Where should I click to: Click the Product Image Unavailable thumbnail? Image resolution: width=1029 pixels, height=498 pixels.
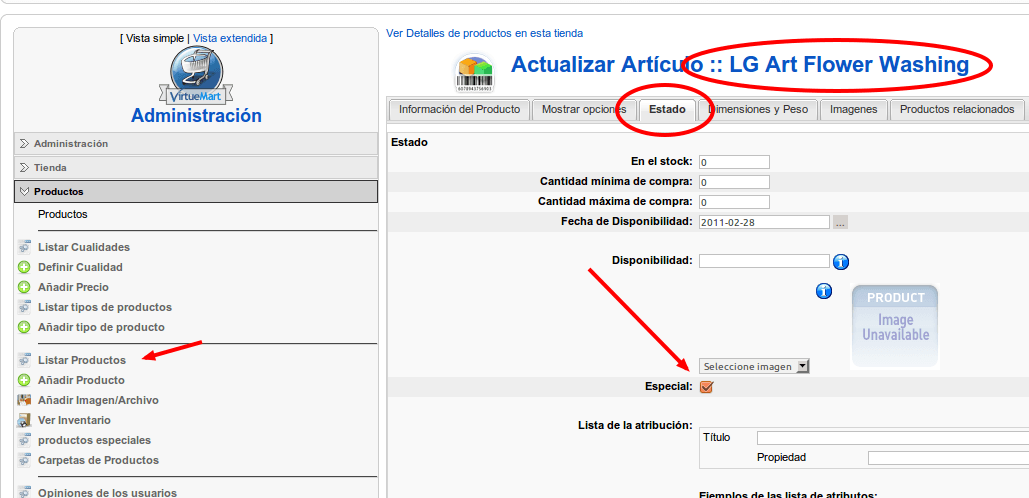[895, 326]
